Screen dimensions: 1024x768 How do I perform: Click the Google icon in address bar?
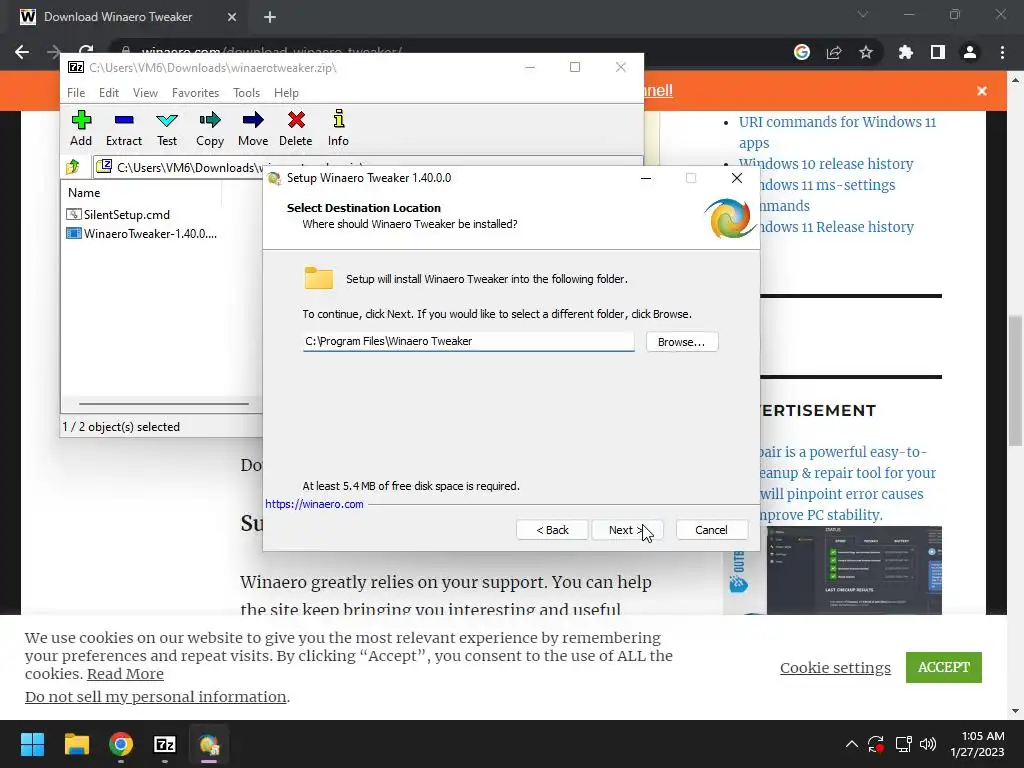(x=802, y=52)
